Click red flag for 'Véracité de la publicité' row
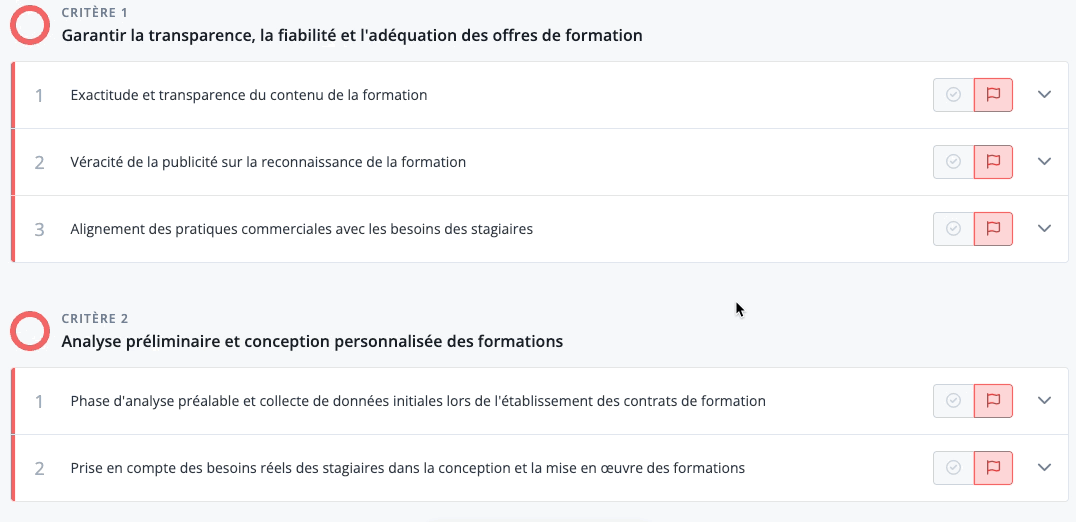This screenshot has height=522, width=1076. click(993, 162)
